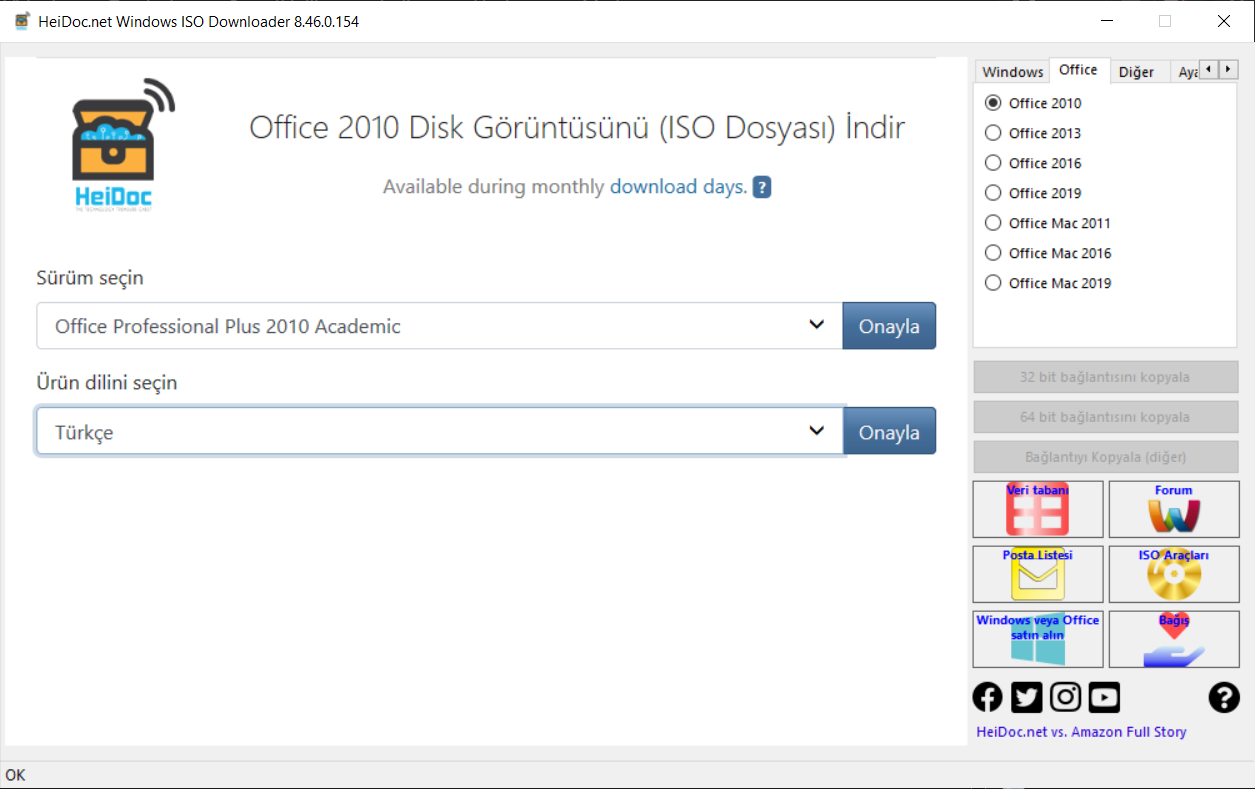Click the black question mark help icon
Image resolution: width=1255 pixels, height=789 pixels.
coord(1224,697)
